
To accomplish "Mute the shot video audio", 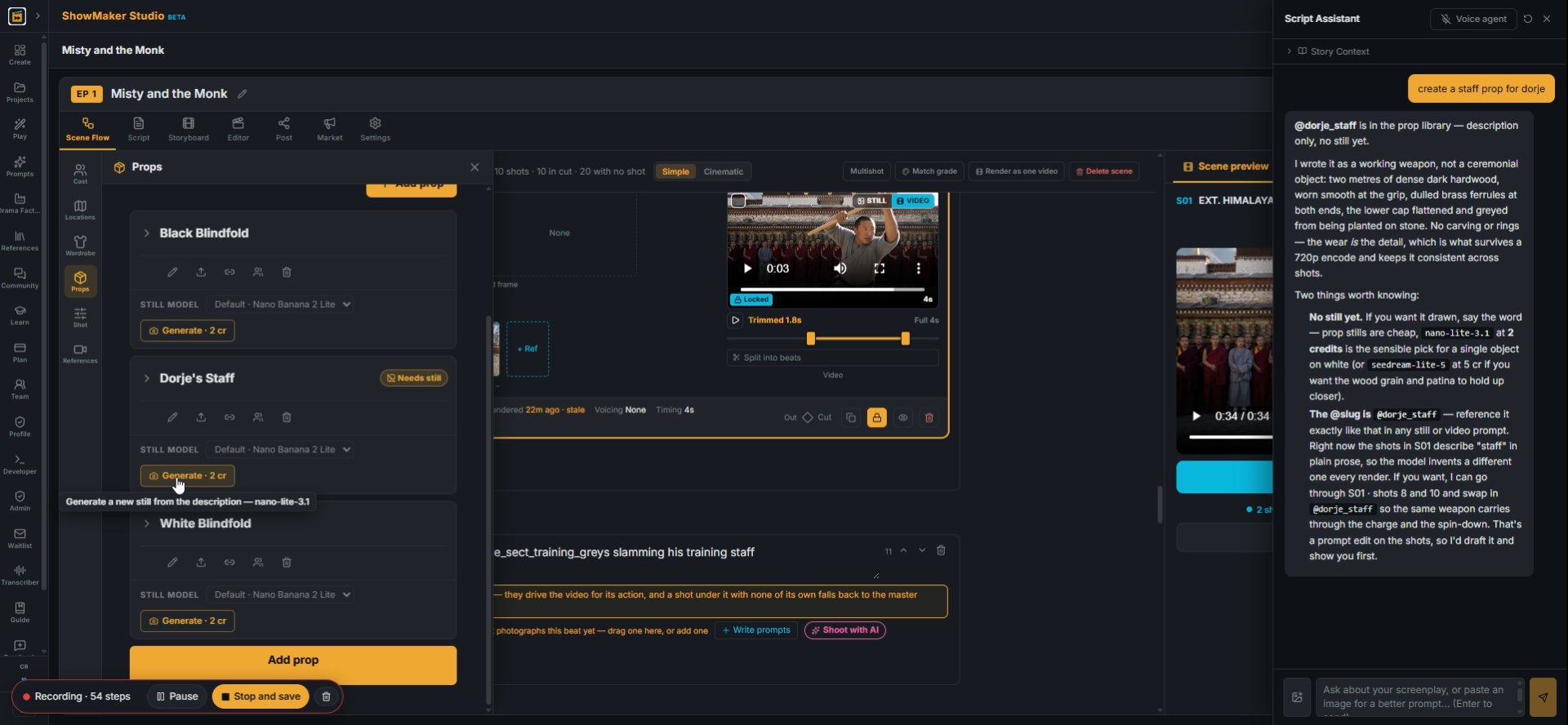I will click(x=840, y=269).
